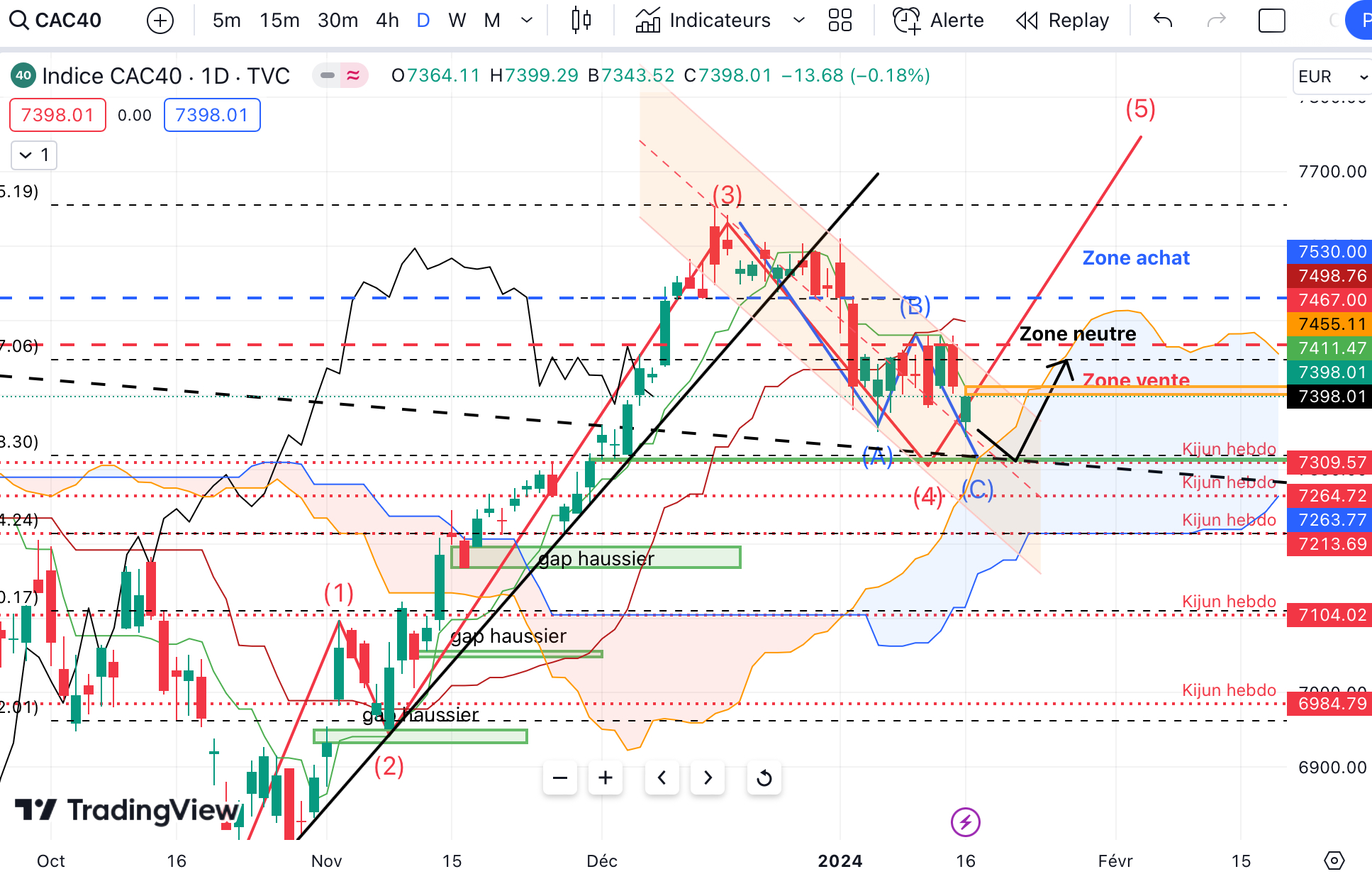Open the indicator templates grid icon
The height and width of the screenshot is (874, 1372).
[840, 21]
